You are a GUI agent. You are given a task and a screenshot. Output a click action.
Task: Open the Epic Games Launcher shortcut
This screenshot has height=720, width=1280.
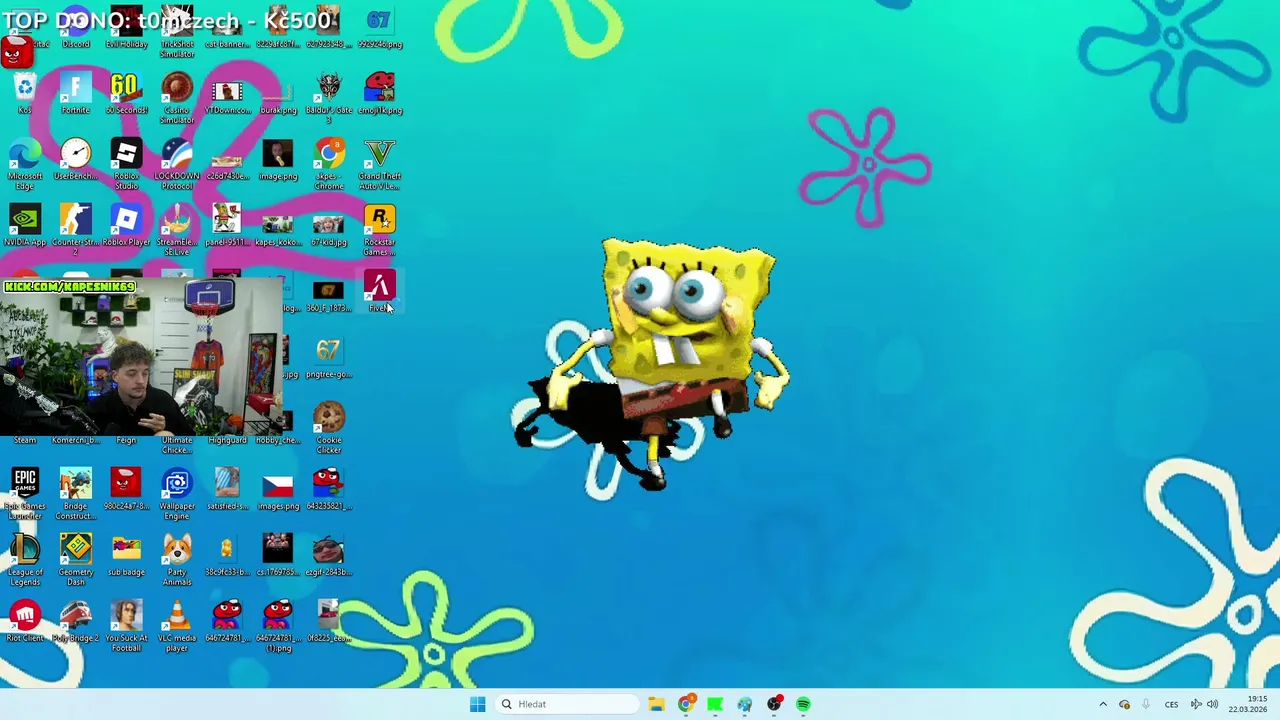coord(25,495)
